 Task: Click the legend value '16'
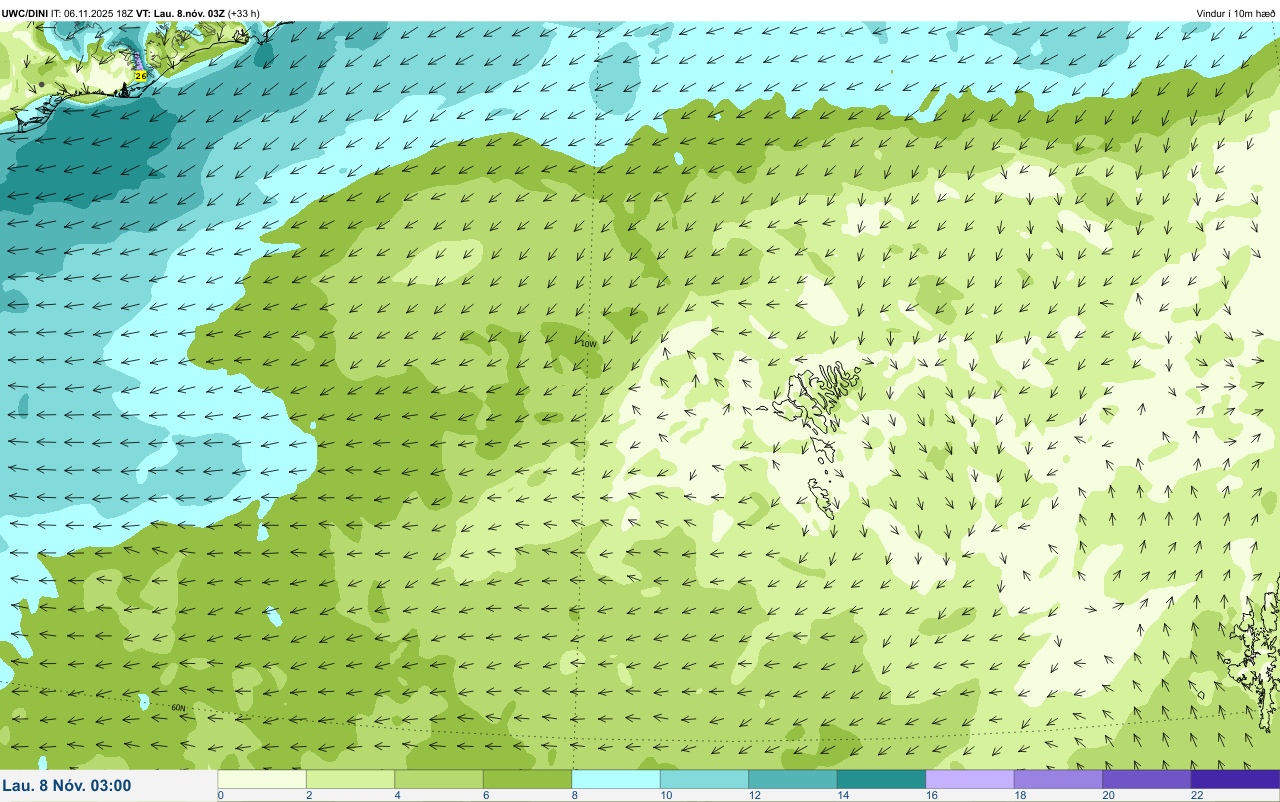(931, 795)
